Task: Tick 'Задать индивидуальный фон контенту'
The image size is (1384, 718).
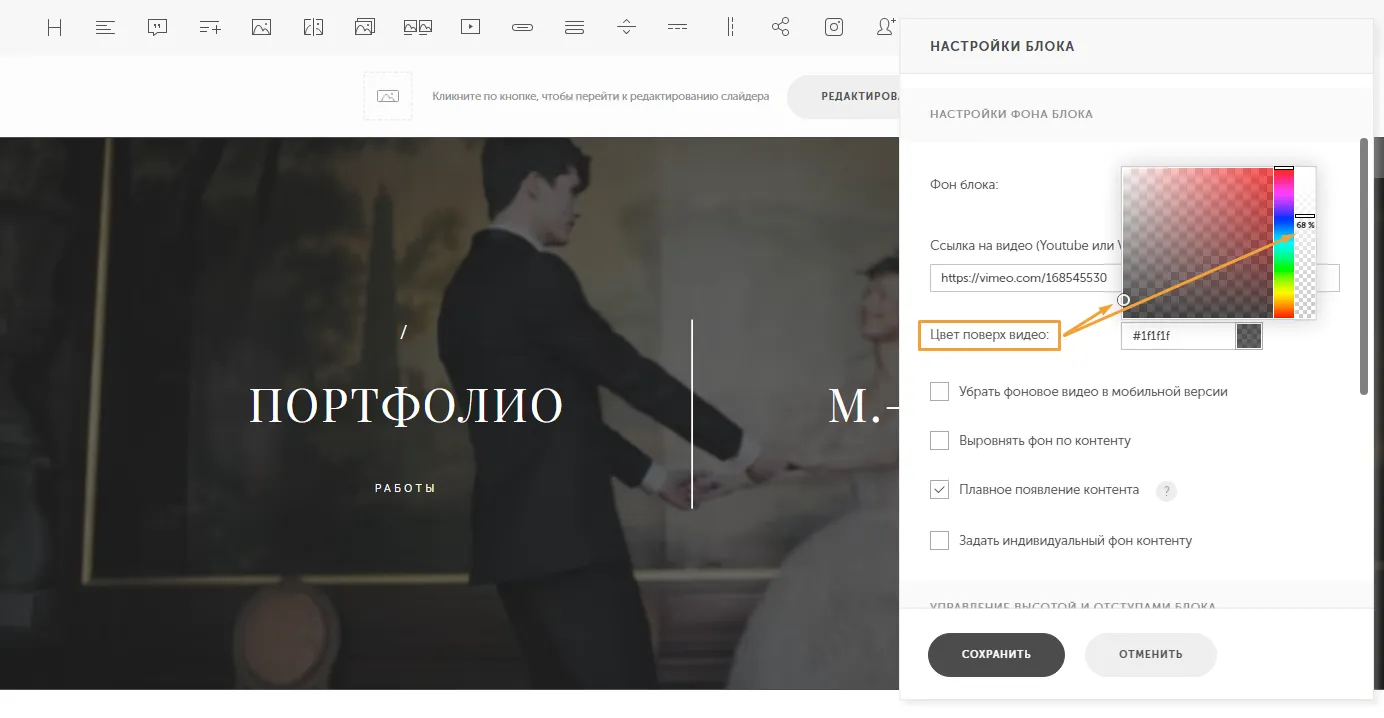Action: [x=939, y=540]
